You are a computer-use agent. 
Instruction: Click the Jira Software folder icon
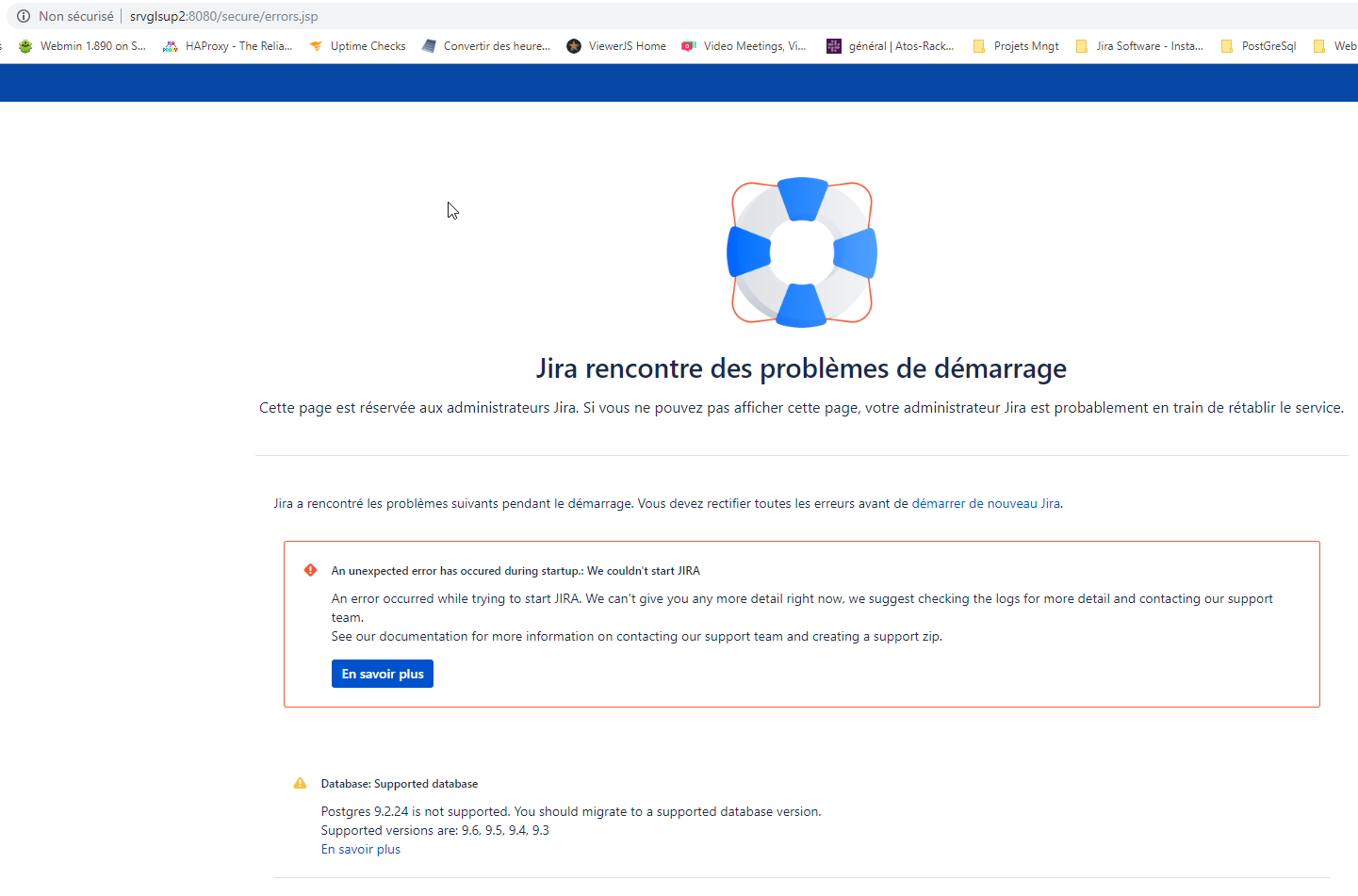click(x=1082, y=46)
